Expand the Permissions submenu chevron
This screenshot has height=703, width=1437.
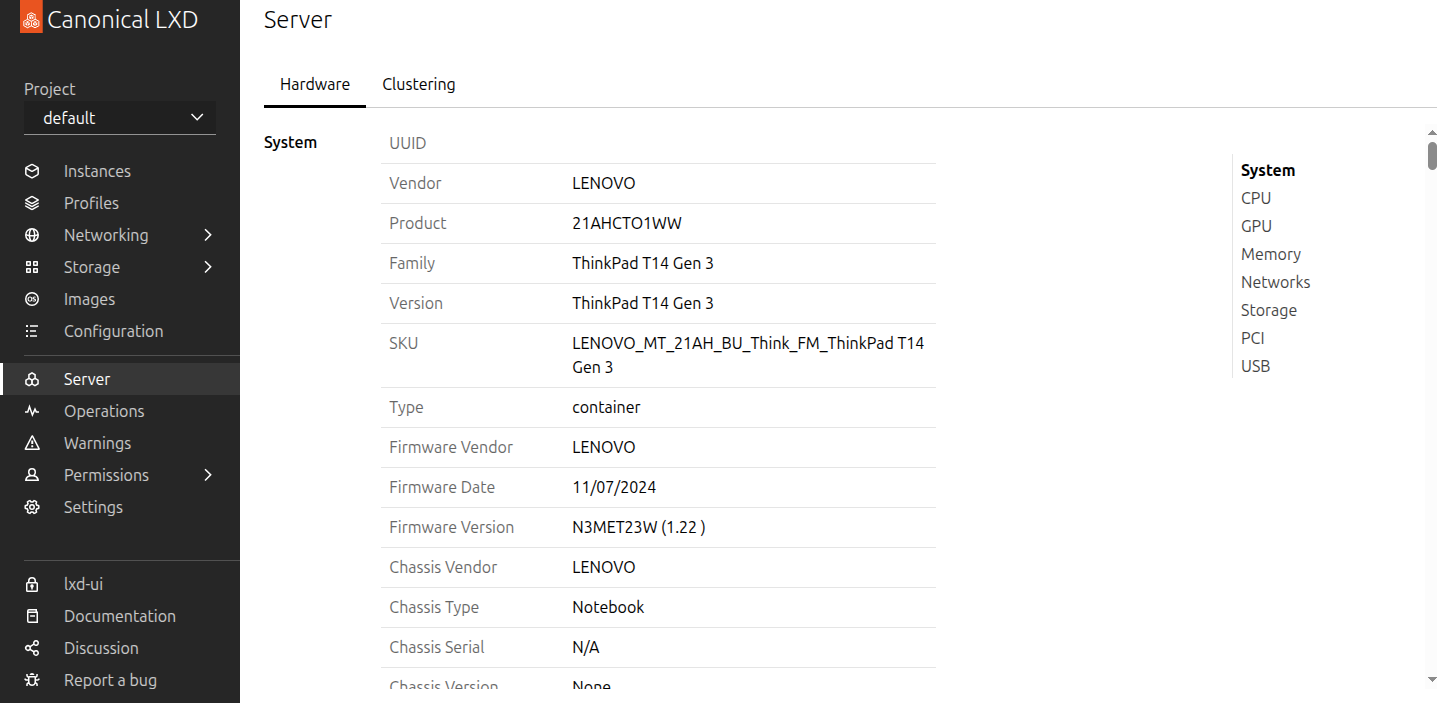tap(208, 475)
